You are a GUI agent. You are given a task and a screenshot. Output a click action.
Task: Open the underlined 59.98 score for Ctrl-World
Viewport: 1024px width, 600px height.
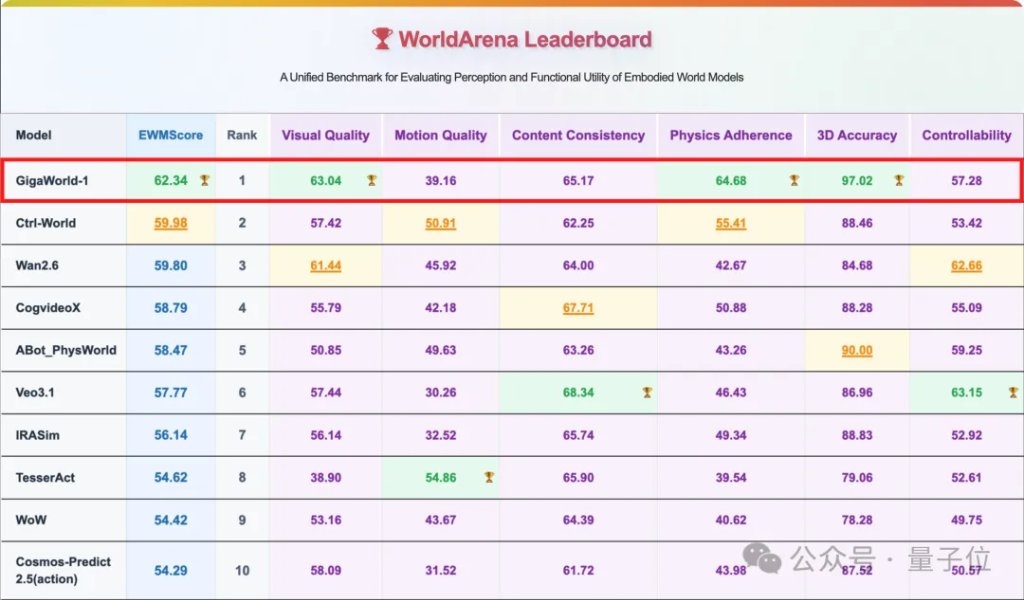[170, 223]
